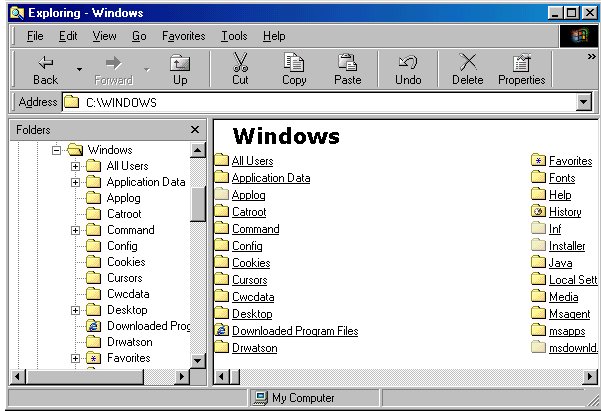Click the Paste clipboard icon
This screenshot has height=411, width=601.
tap(347, 62)
